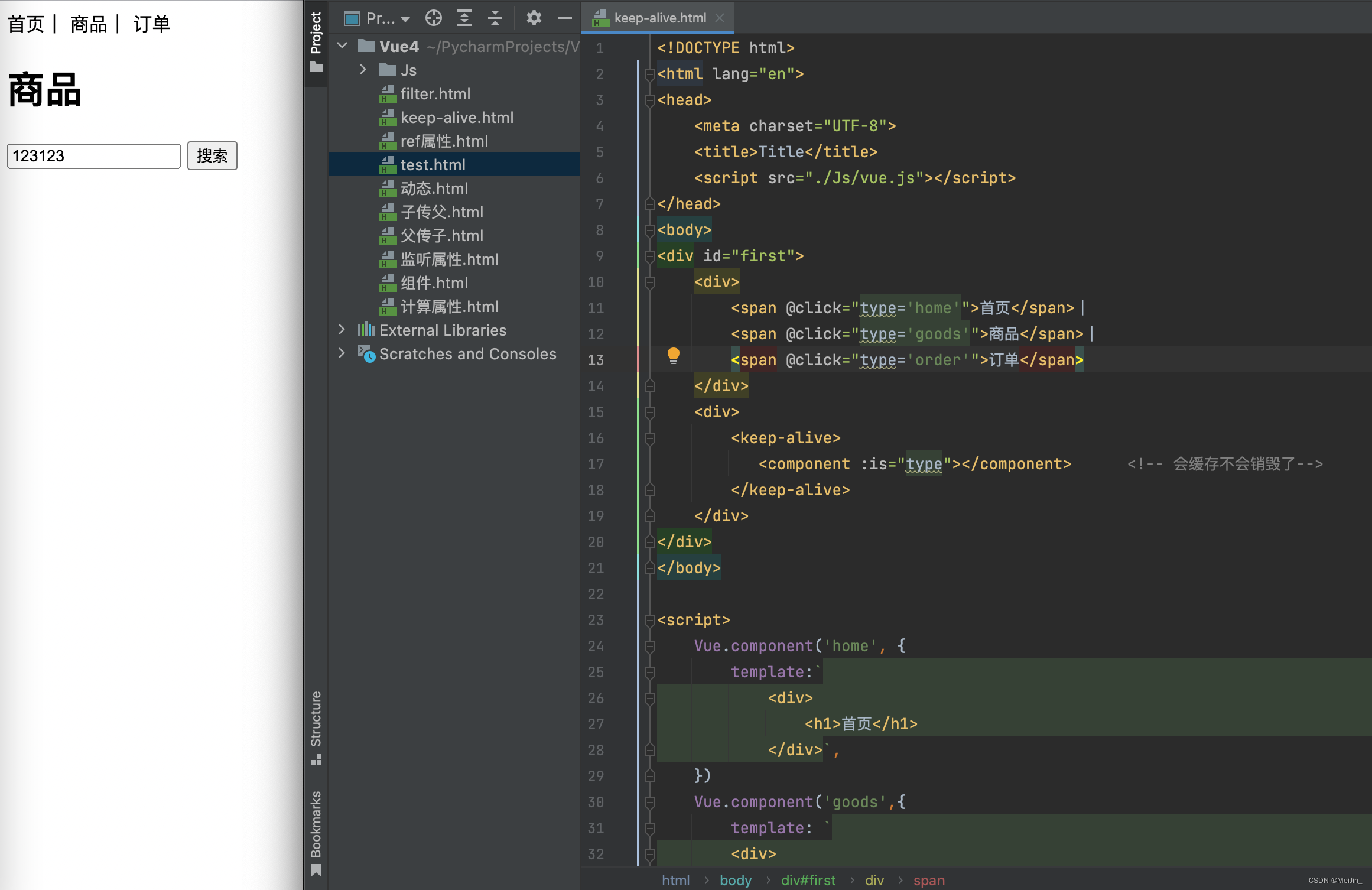The image size is (1372, 890).
Task: Click line number 13 in gutter
Action: tap(596, 360)
